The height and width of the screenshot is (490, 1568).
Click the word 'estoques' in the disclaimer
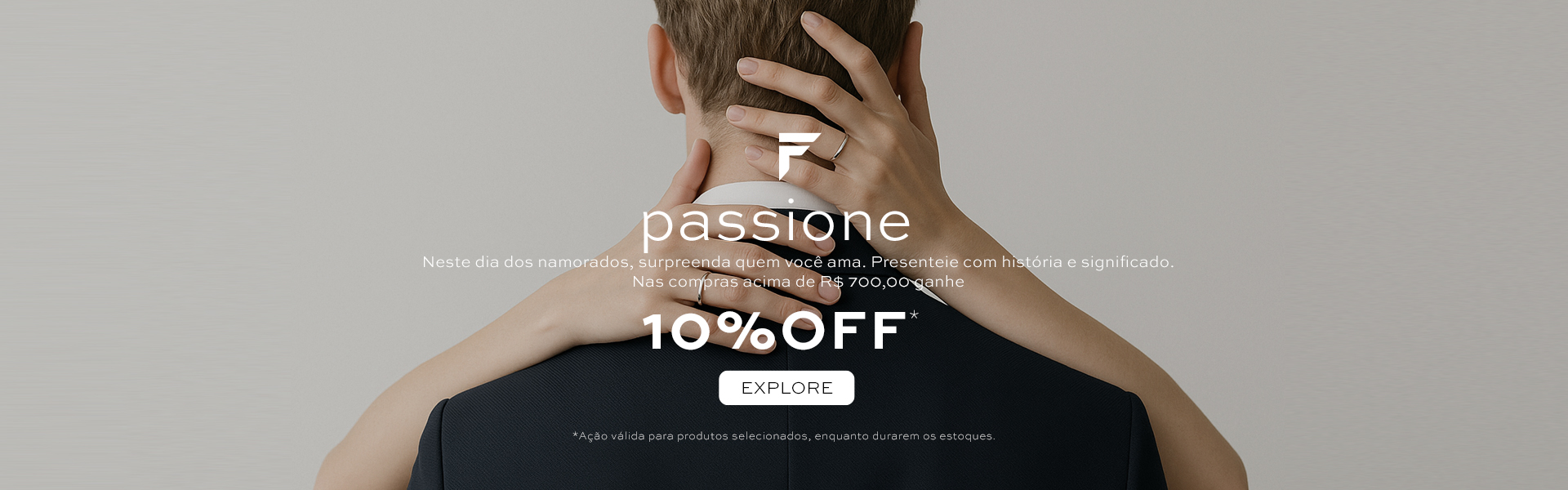[x=967, y=436]
